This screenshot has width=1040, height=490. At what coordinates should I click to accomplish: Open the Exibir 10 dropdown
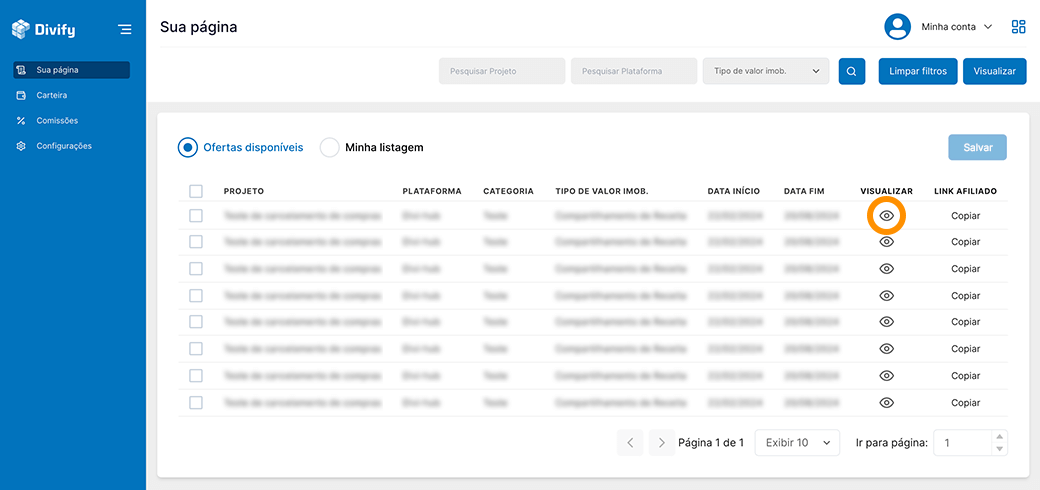797,442
